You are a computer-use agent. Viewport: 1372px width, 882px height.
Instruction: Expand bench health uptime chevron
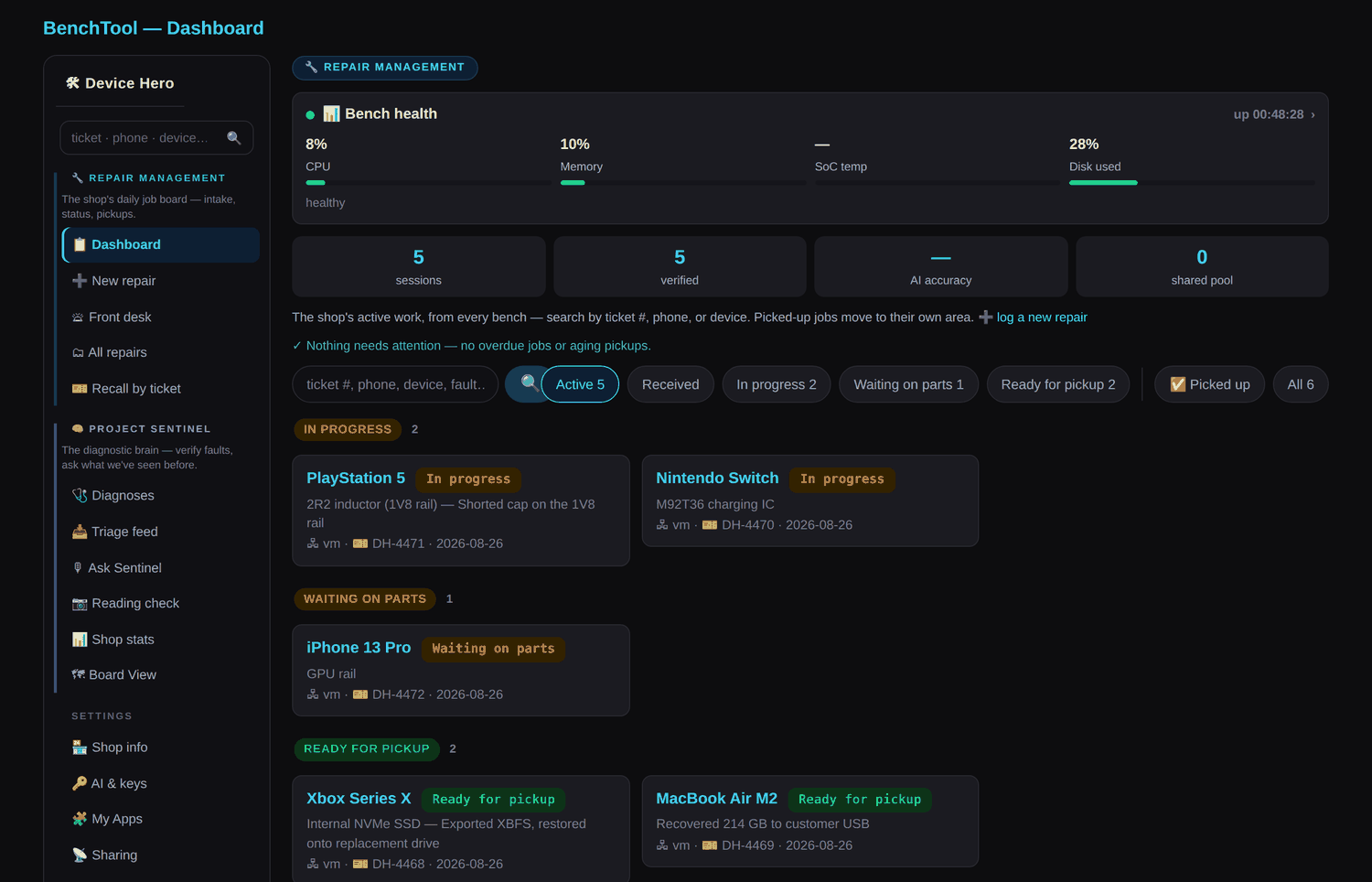click(1313, 114)
